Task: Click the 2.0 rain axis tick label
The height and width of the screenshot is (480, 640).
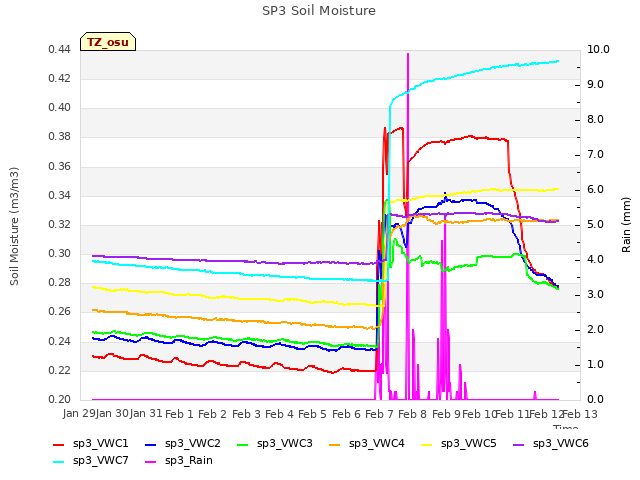Action: point(596,330)
